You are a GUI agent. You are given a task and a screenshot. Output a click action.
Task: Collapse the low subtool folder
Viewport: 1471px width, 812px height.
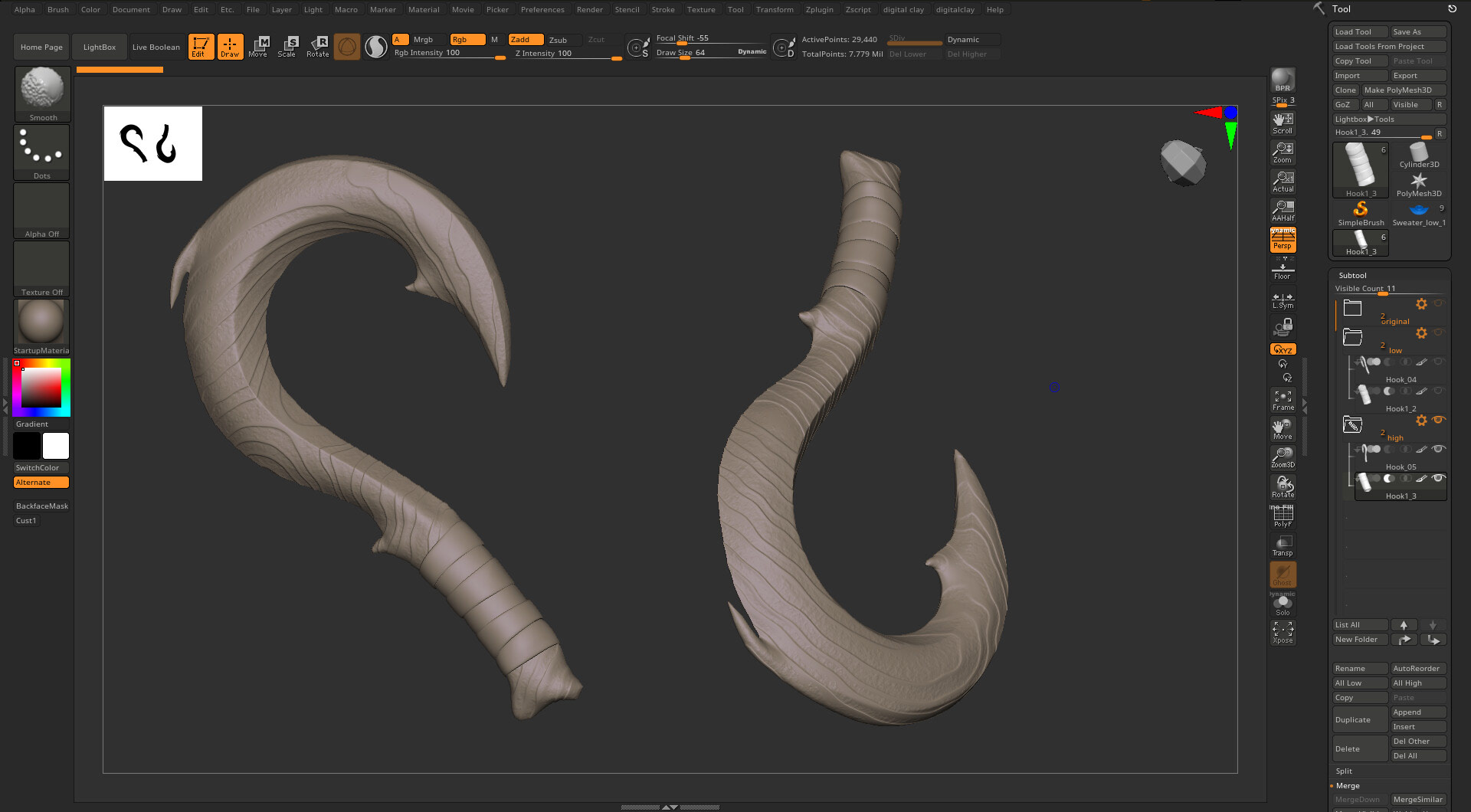pyautogui.click(x=1352, y=337)
